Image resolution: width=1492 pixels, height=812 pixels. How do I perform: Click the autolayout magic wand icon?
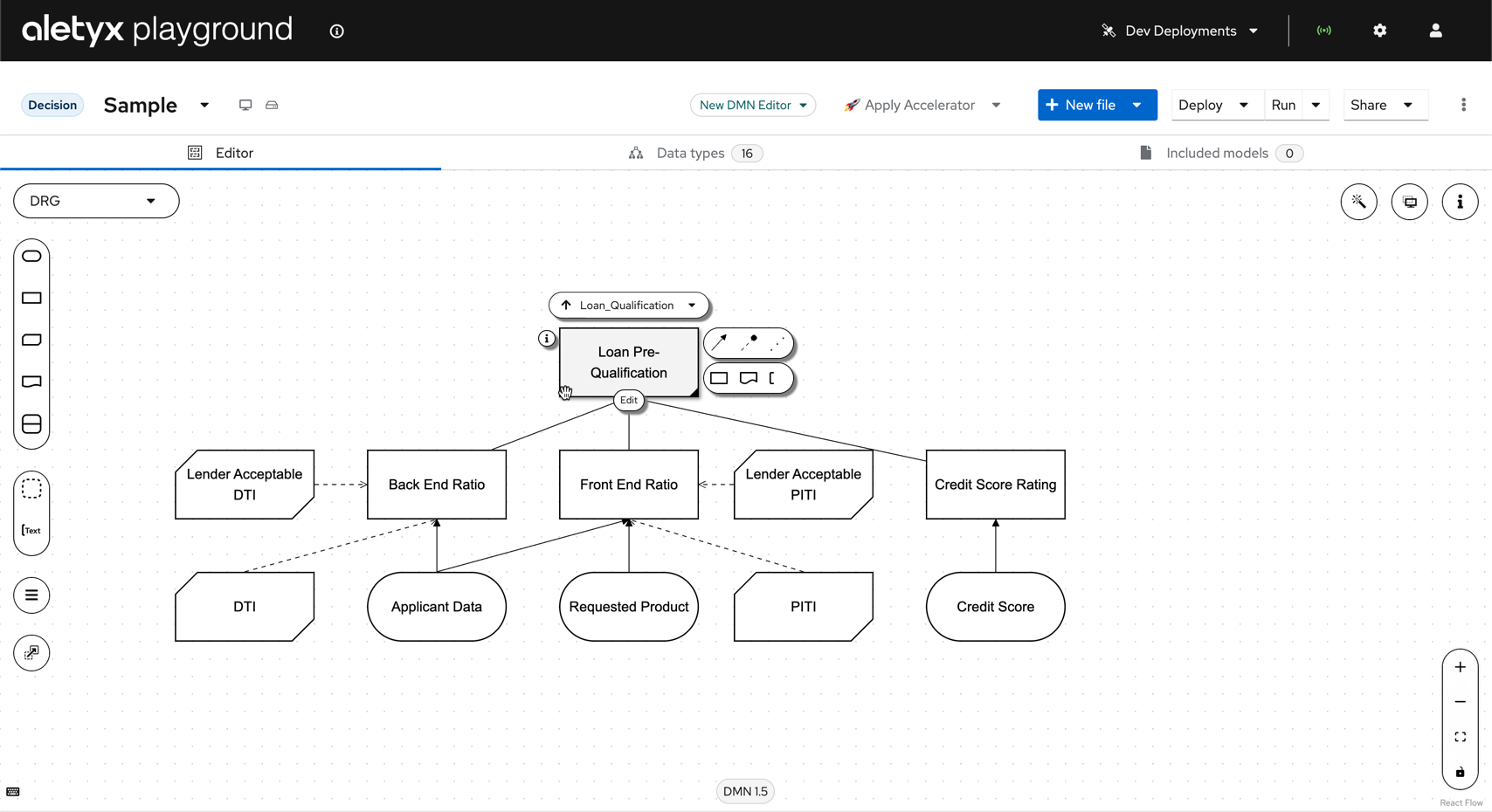point(1358,202)
